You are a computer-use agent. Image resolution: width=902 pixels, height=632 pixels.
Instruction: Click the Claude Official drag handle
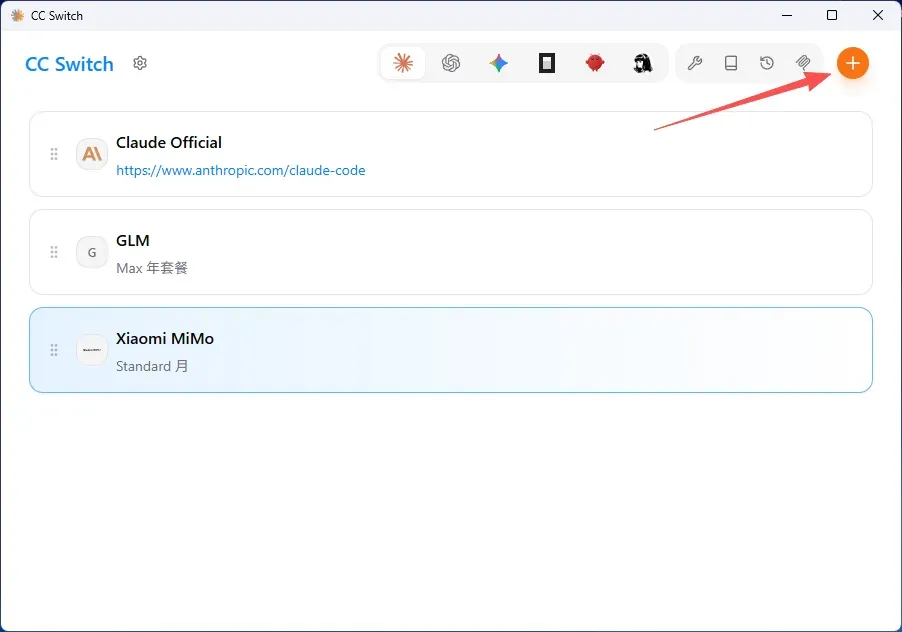[x=54, y=154]
